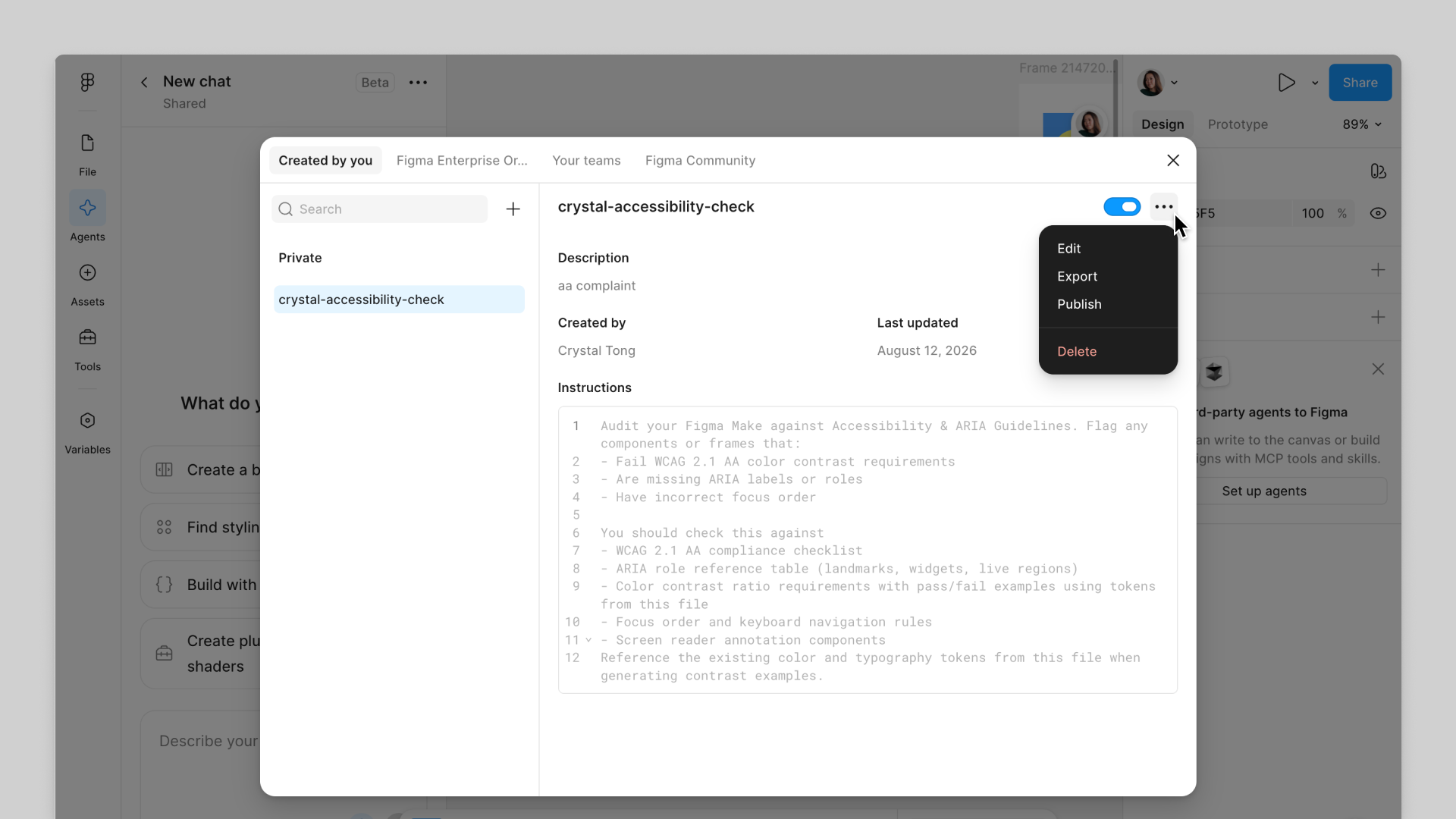1456x819 pixels.
Task: Click the 'August 12, 2026' date
Action: pyautogui.click(x=927, y=350)
